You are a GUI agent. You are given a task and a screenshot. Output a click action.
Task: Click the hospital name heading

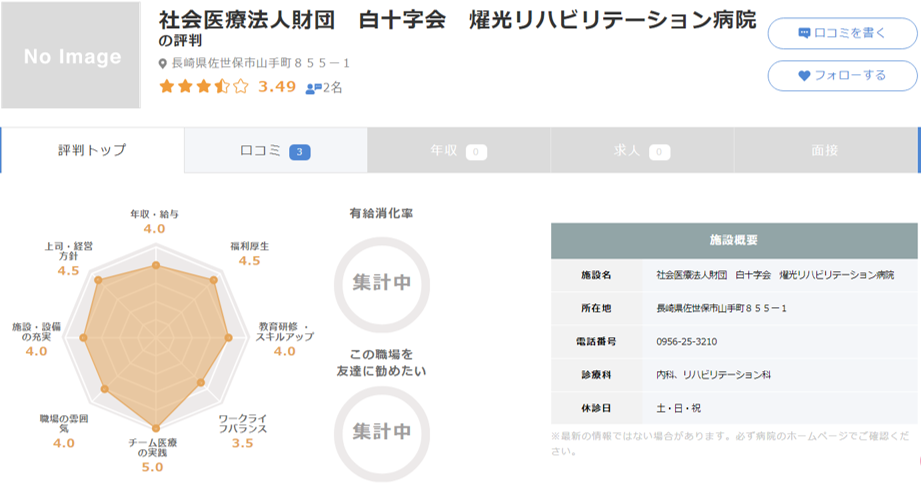[x=457, y=21]
